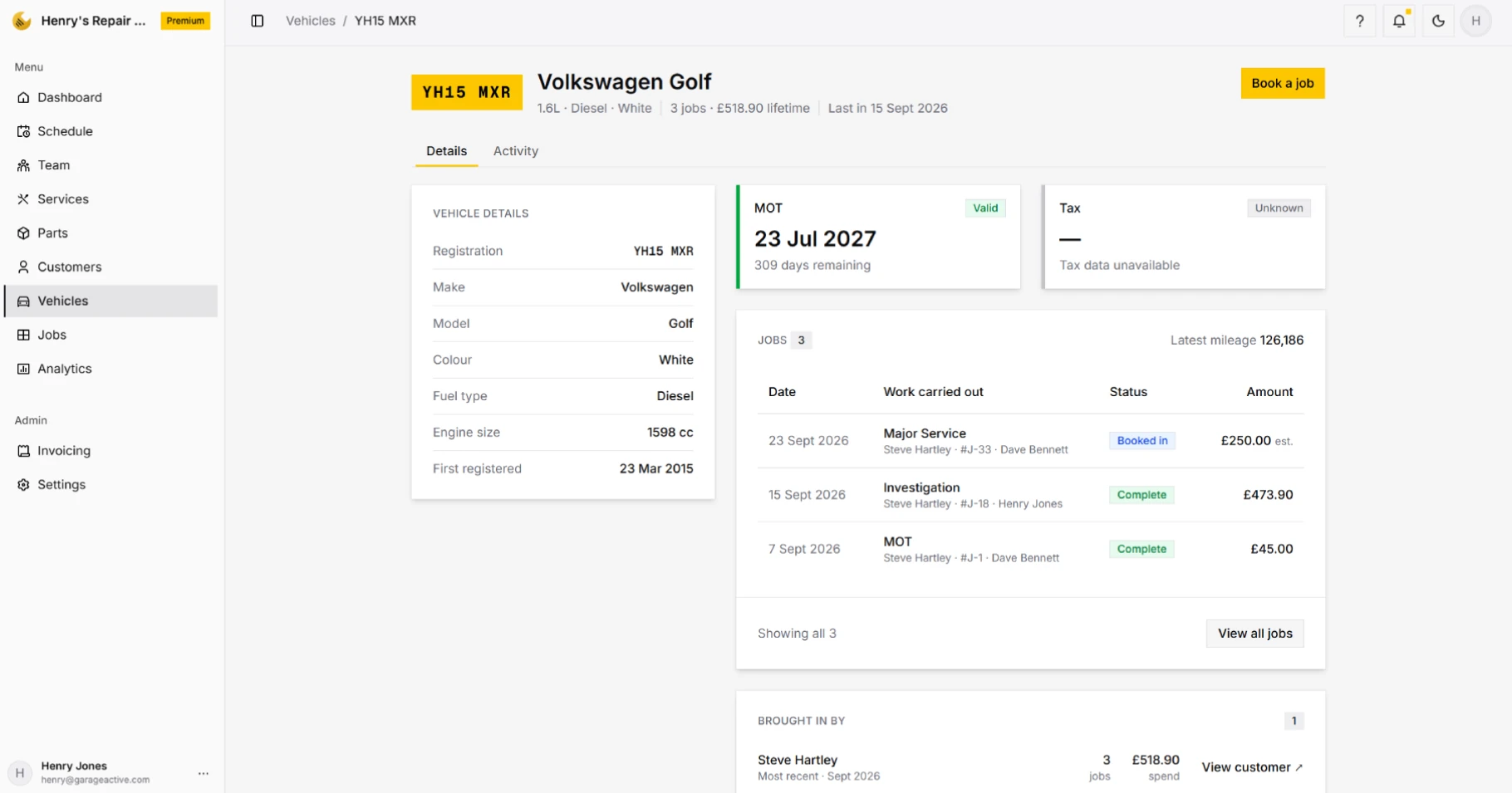The width and height of the screenshot is (1512, 793).
Task: Click Book a job button
Action: coord(1283,83)
